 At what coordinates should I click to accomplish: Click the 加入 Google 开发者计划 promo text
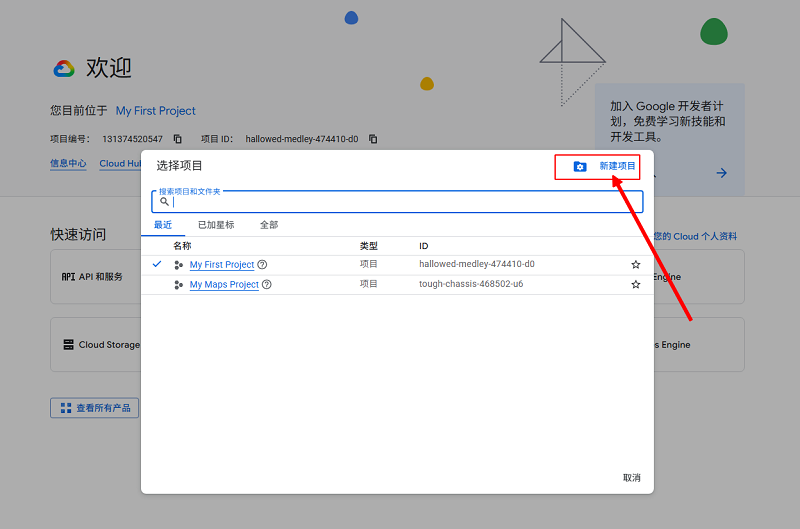coord(667,121)
